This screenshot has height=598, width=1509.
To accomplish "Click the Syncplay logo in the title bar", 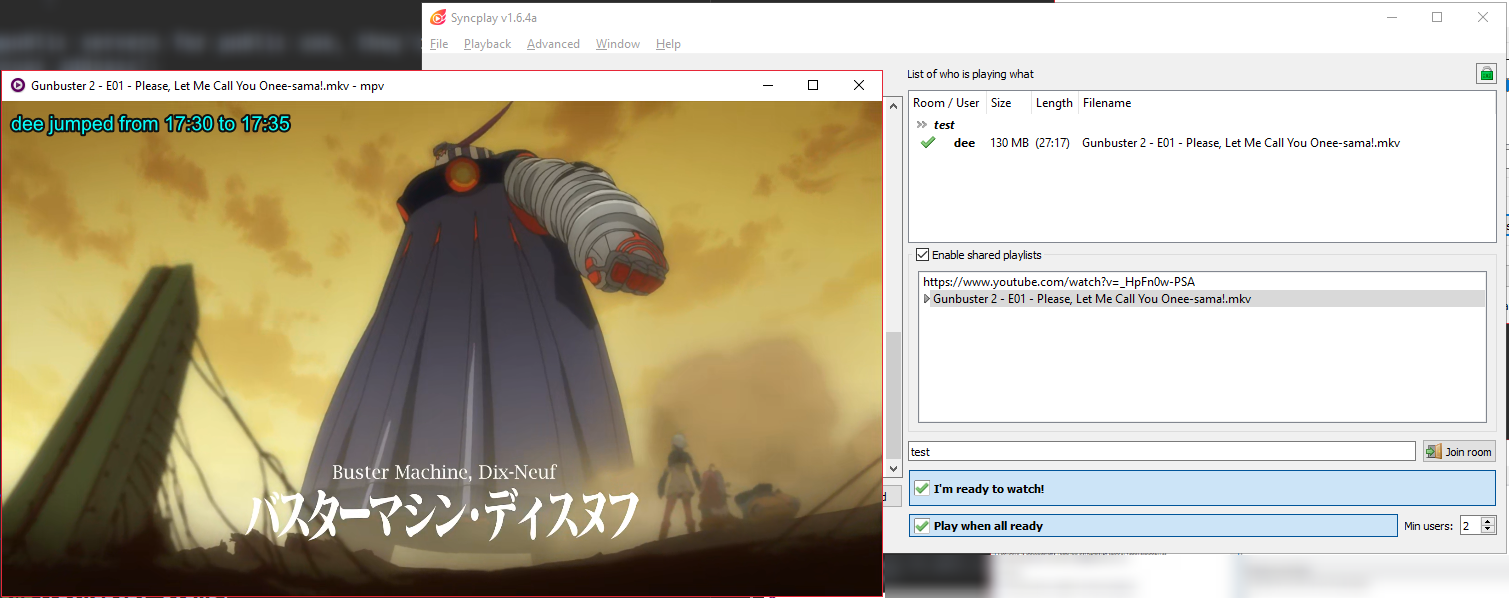I will (x=437, y=17).
